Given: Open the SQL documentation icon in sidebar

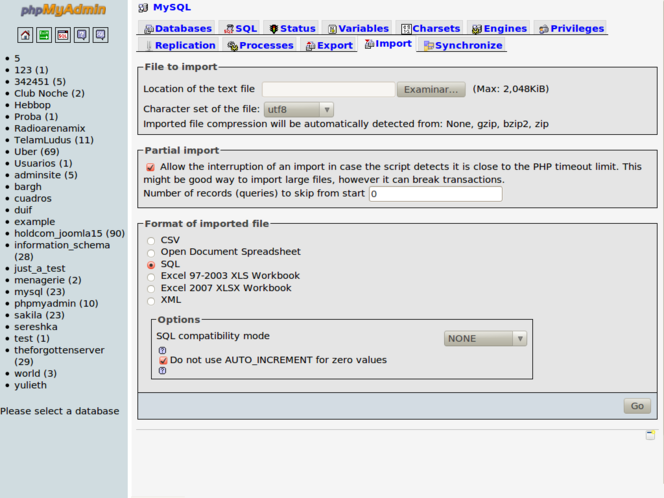Looking at the screenshot, I should coord(100,35).
